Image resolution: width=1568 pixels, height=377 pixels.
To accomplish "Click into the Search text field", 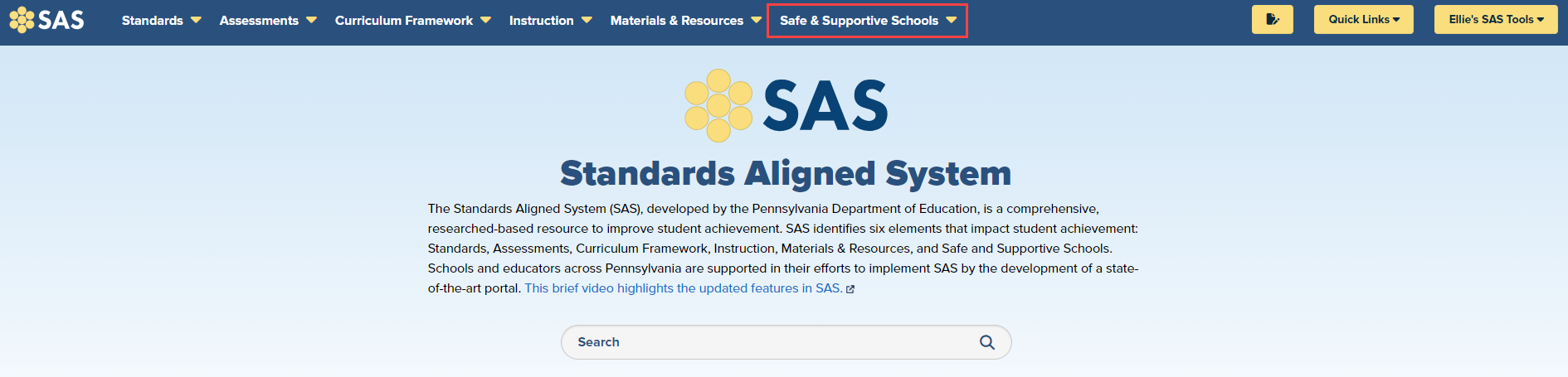I will tap(772, 342).
